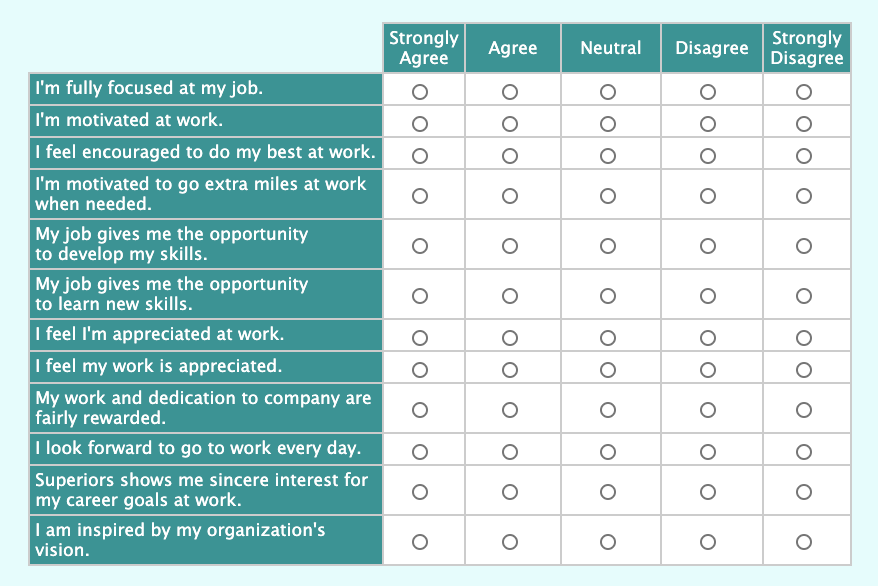Click the "Strongly Agree" column header

423,46
